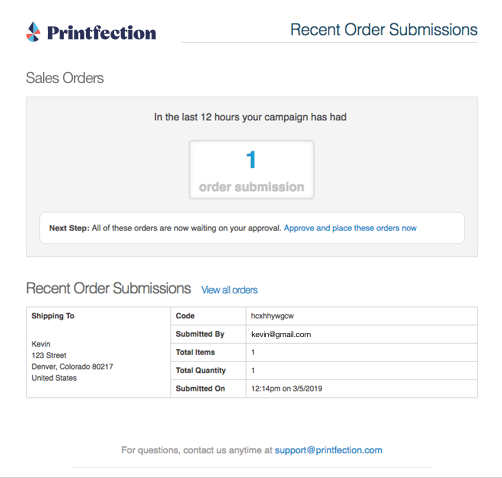The image size is (502, 478).
Task: Open the Approve and place these orders now link
Action: [350, 228]
